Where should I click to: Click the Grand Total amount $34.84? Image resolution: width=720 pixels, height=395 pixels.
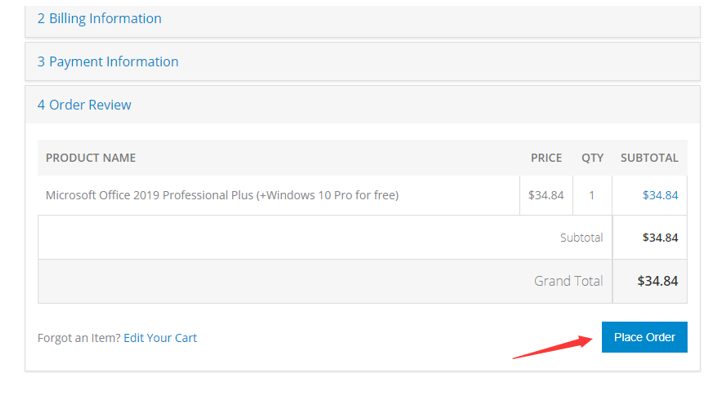658,281
